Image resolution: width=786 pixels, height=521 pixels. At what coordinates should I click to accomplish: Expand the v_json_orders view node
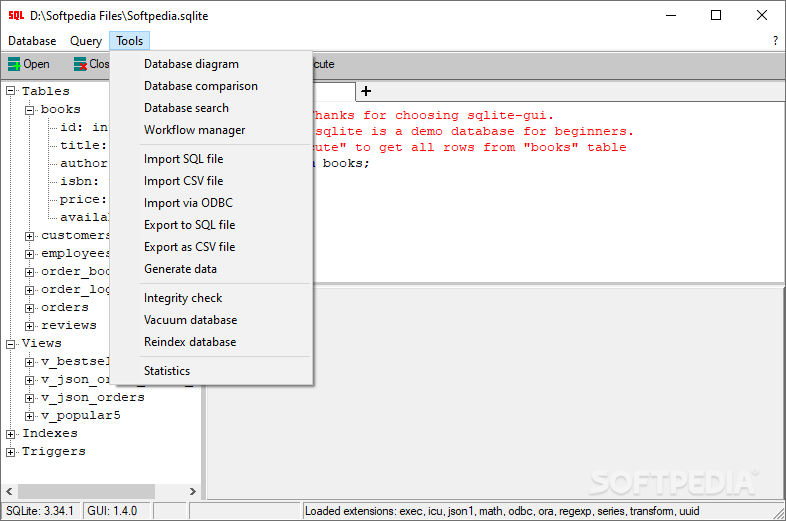(30, 398)
